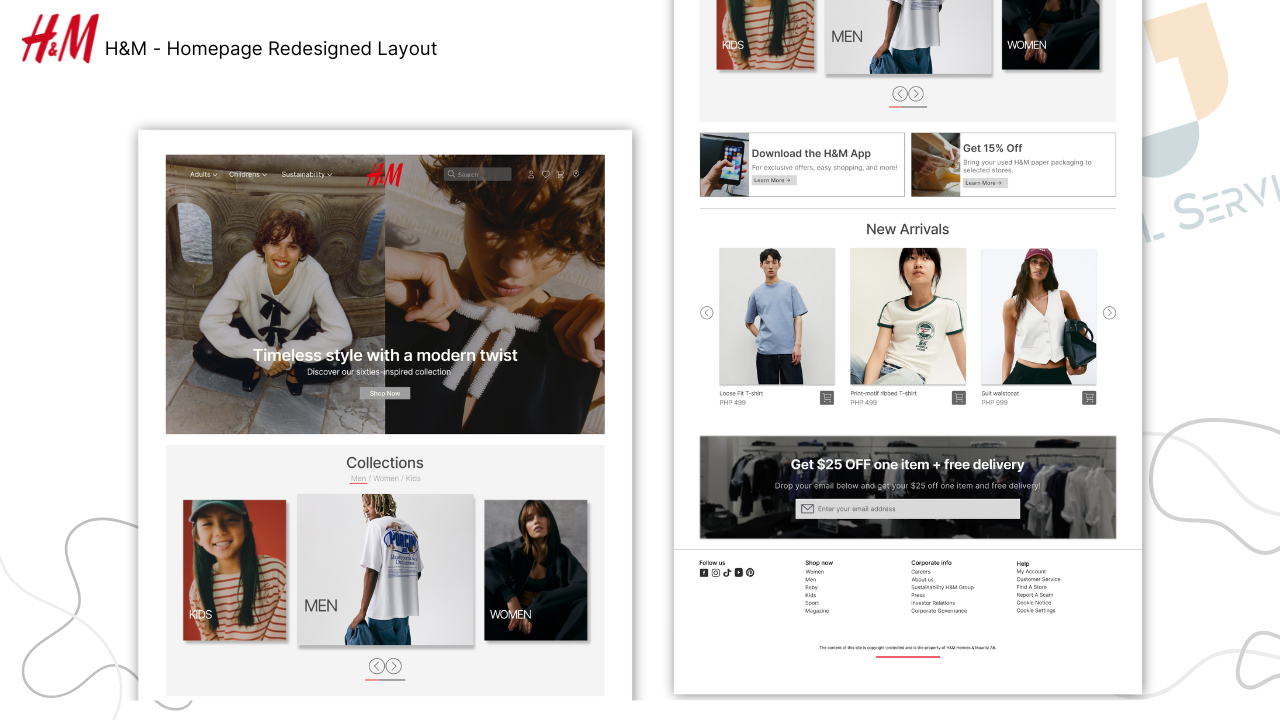Click 'Get $25 OFF one item + free delivery' heading

point(908,465)
